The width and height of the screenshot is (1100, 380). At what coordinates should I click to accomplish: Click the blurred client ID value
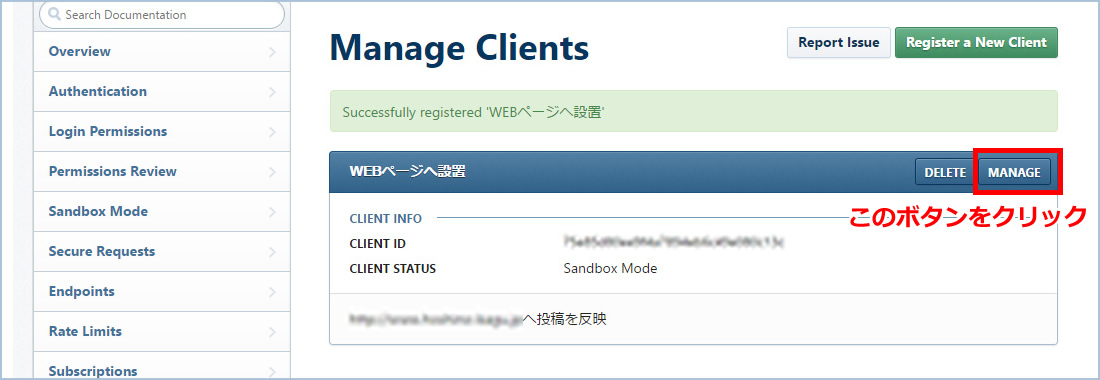pos(673,243)
